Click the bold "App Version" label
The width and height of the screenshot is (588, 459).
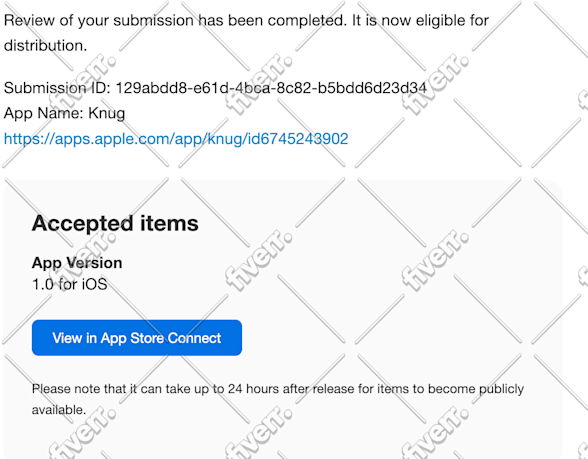[77, 263]
